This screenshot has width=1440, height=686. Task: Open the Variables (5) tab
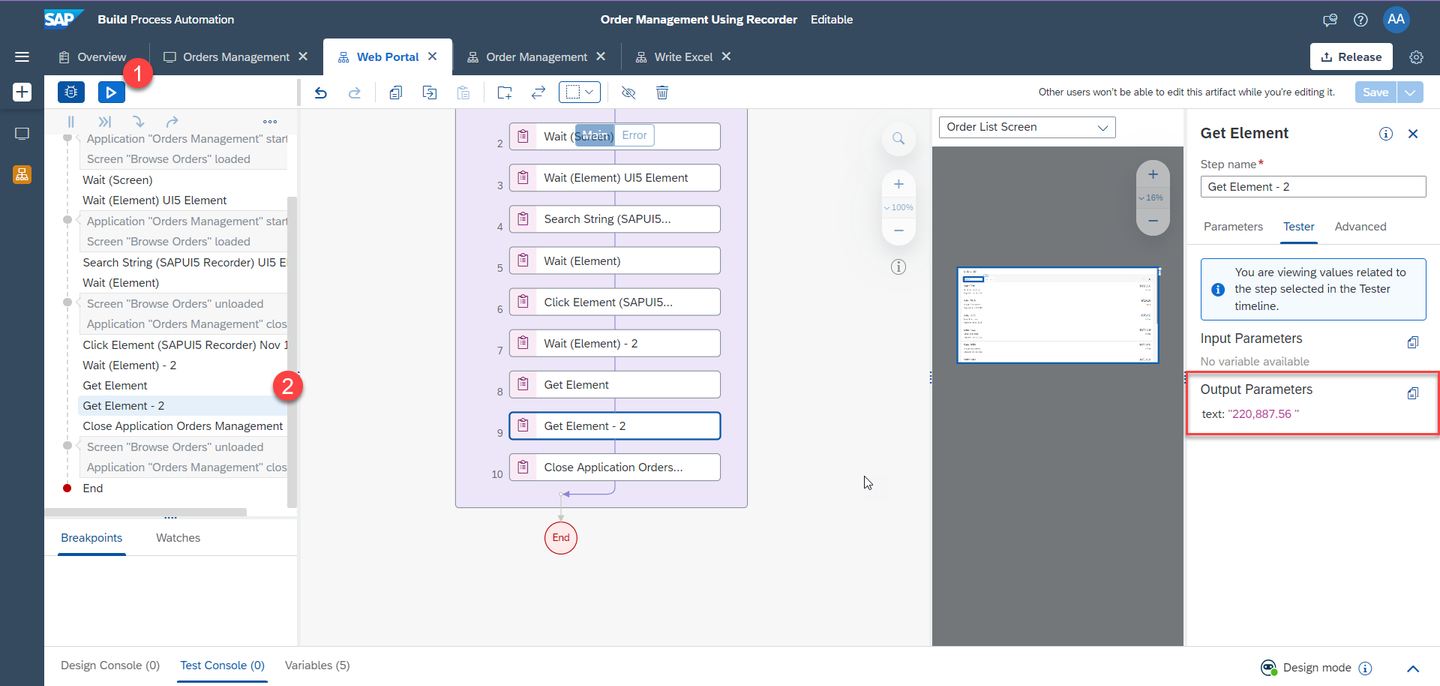coord(317,665)
